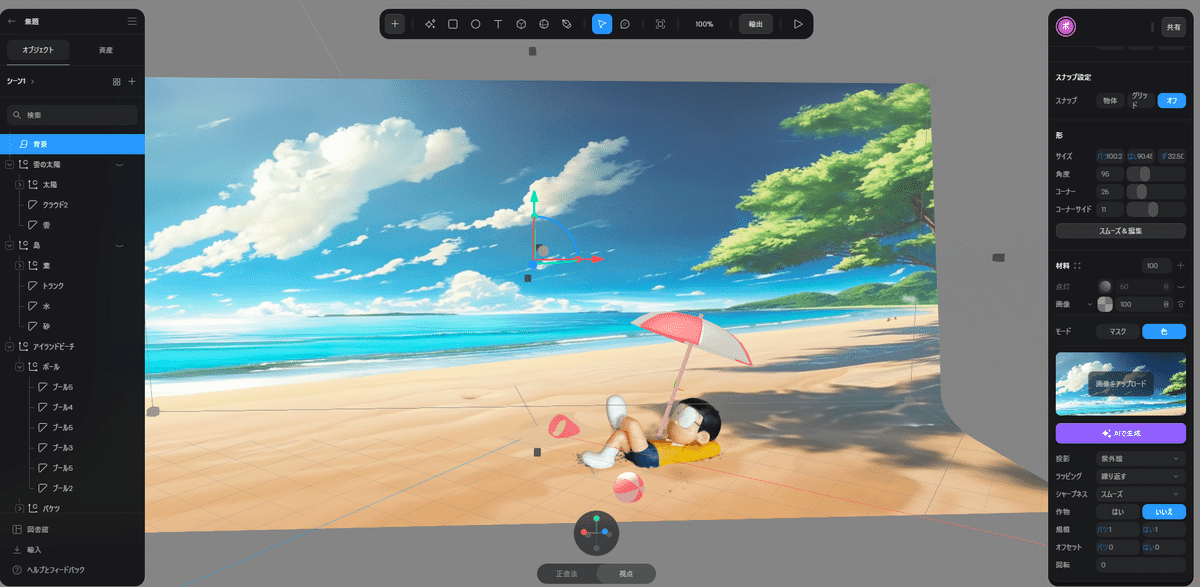Toggle visibility of 点灯 material layer

1180,285
